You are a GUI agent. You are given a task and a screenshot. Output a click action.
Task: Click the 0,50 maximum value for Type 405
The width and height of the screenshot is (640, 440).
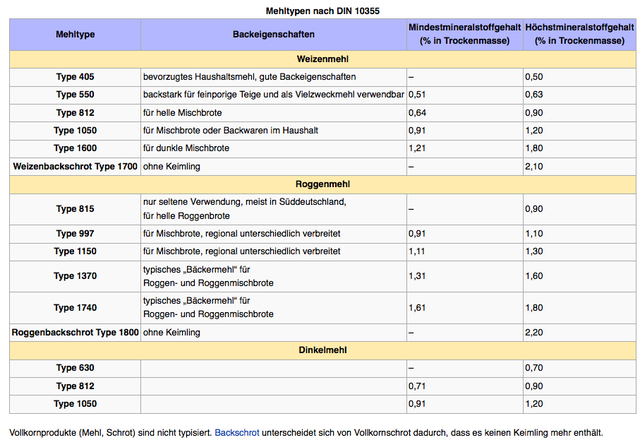point(534,77)
